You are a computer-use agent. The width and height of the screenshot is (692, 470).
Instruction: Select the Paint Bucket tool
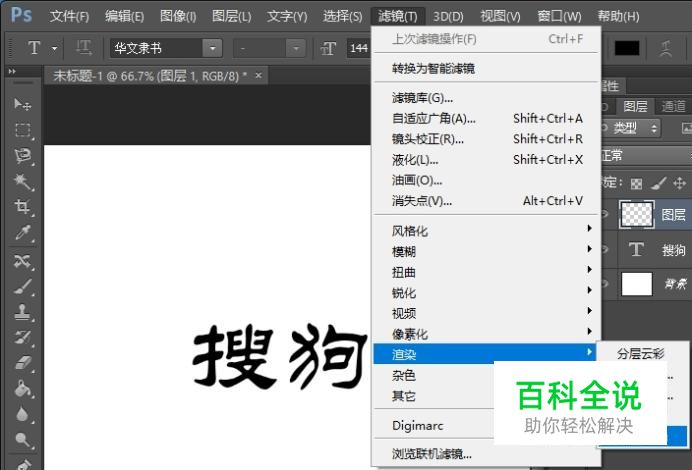click(x=22, y=389)
